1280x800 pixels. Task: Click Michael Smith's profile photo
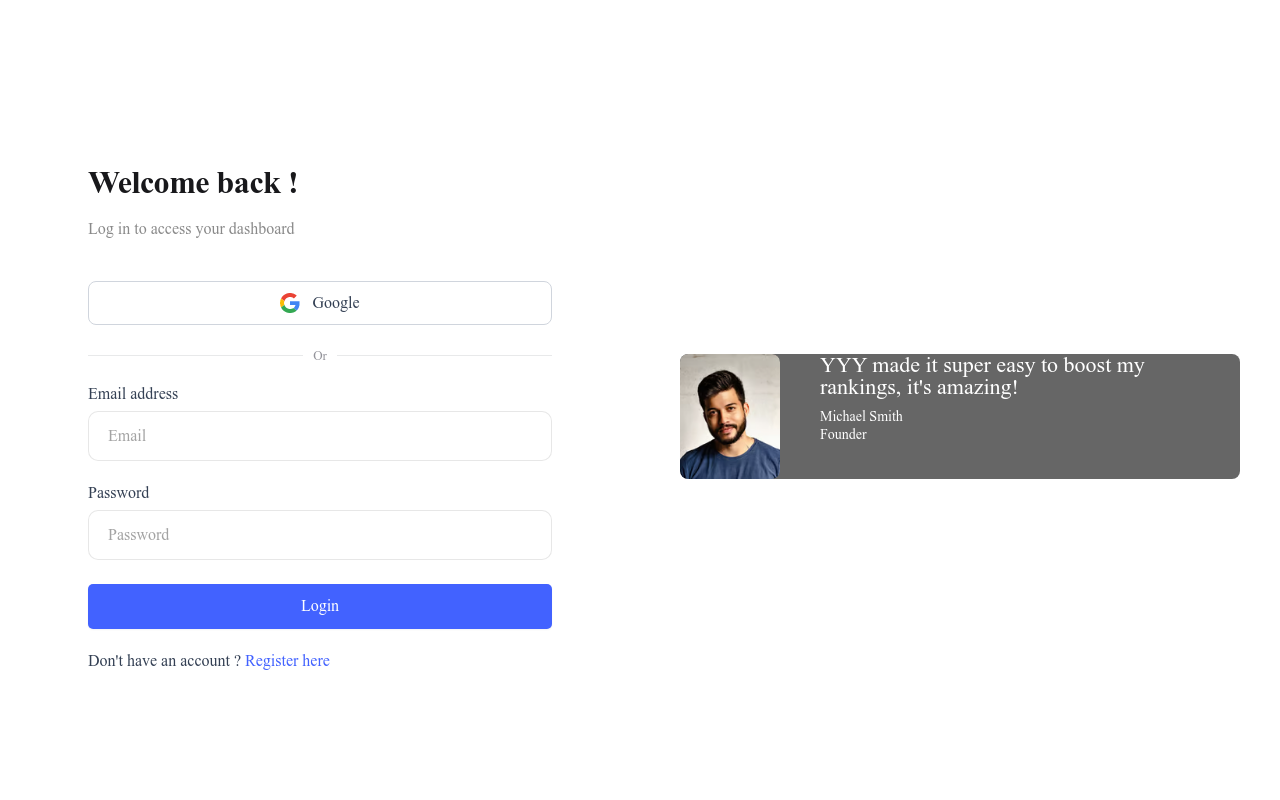tap(730, 416)
